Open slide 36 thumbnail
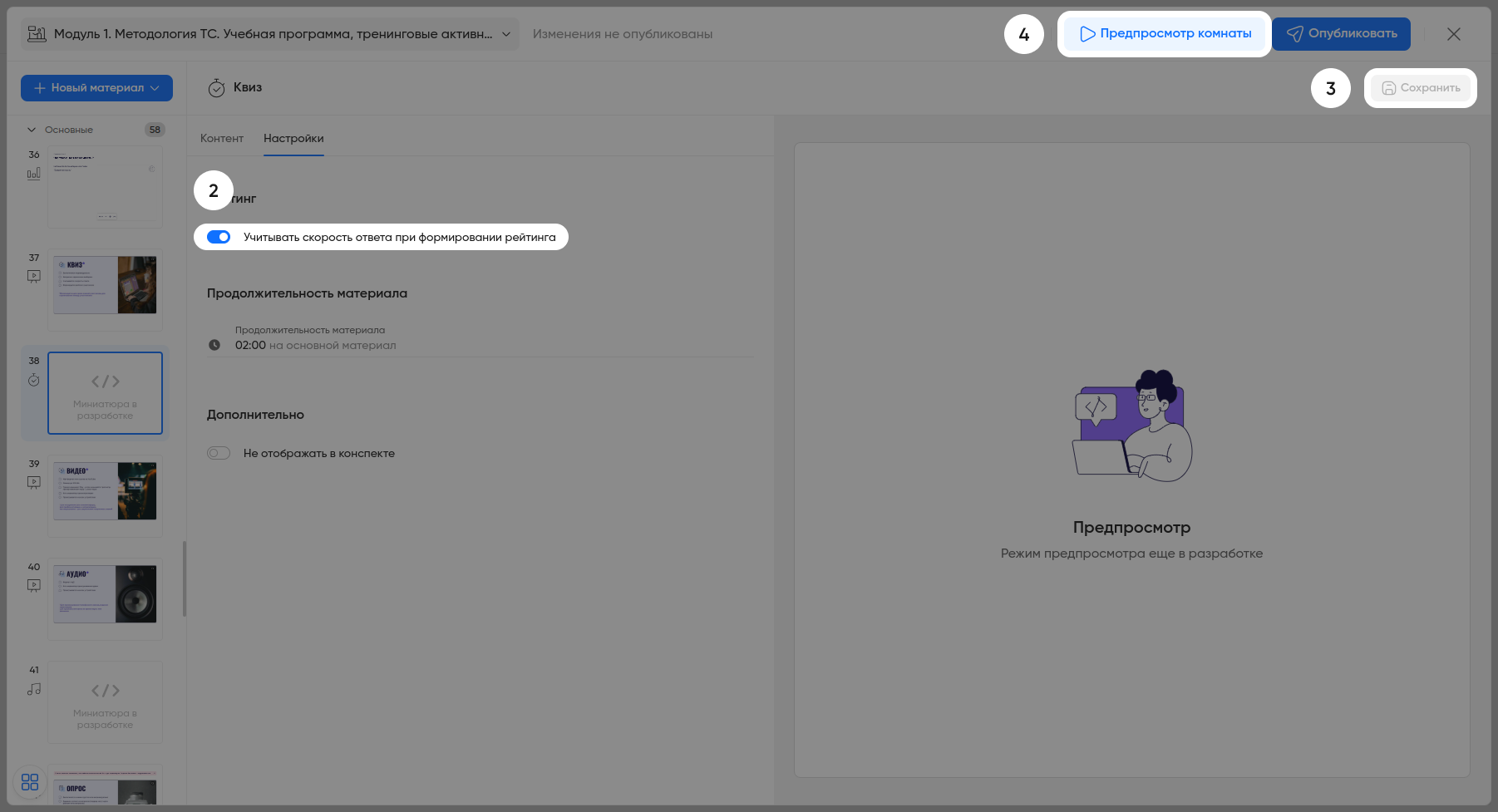1498x812 pixels. pyautogui.click(x=105, y=187)
